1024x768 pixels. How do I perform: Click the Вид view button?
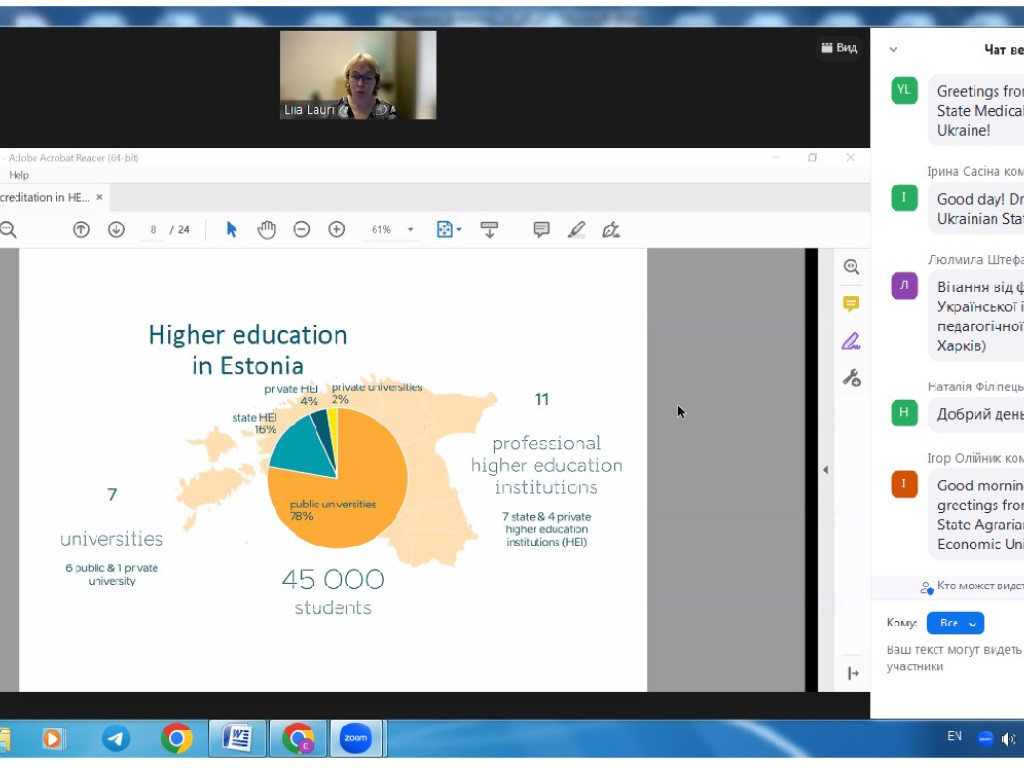coord(839,48)
